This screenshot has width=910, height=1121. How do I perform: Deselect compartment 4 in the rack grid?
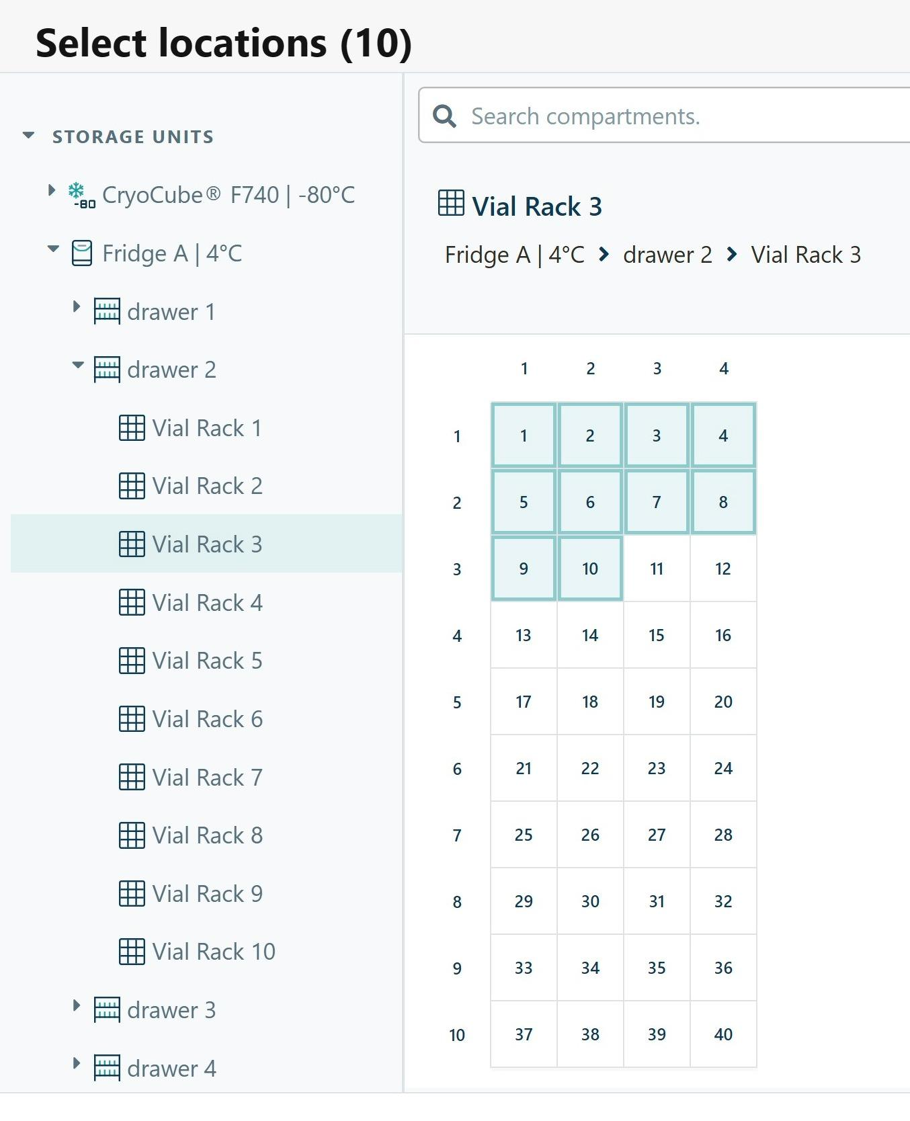tap(723, 435)
